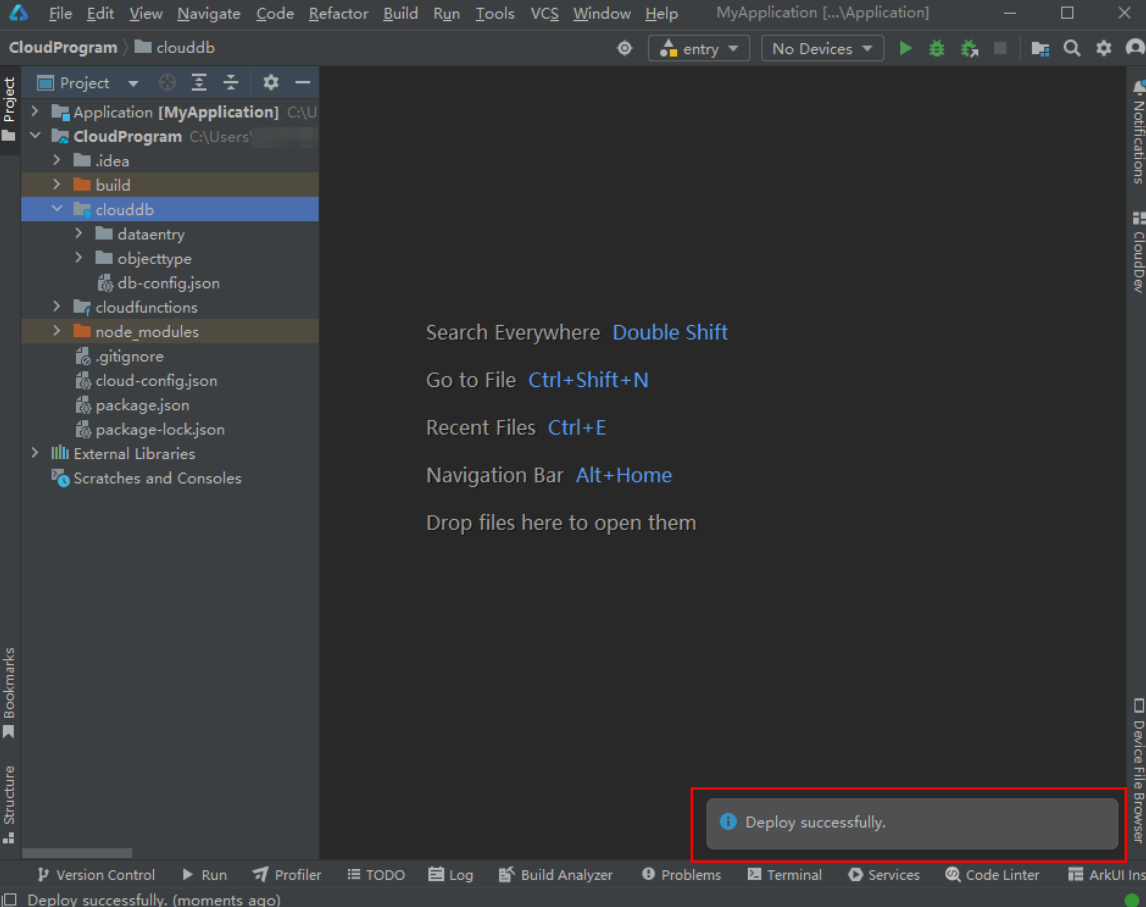
Task: Open the Services tool window
Action: click(x=884, y=875)
